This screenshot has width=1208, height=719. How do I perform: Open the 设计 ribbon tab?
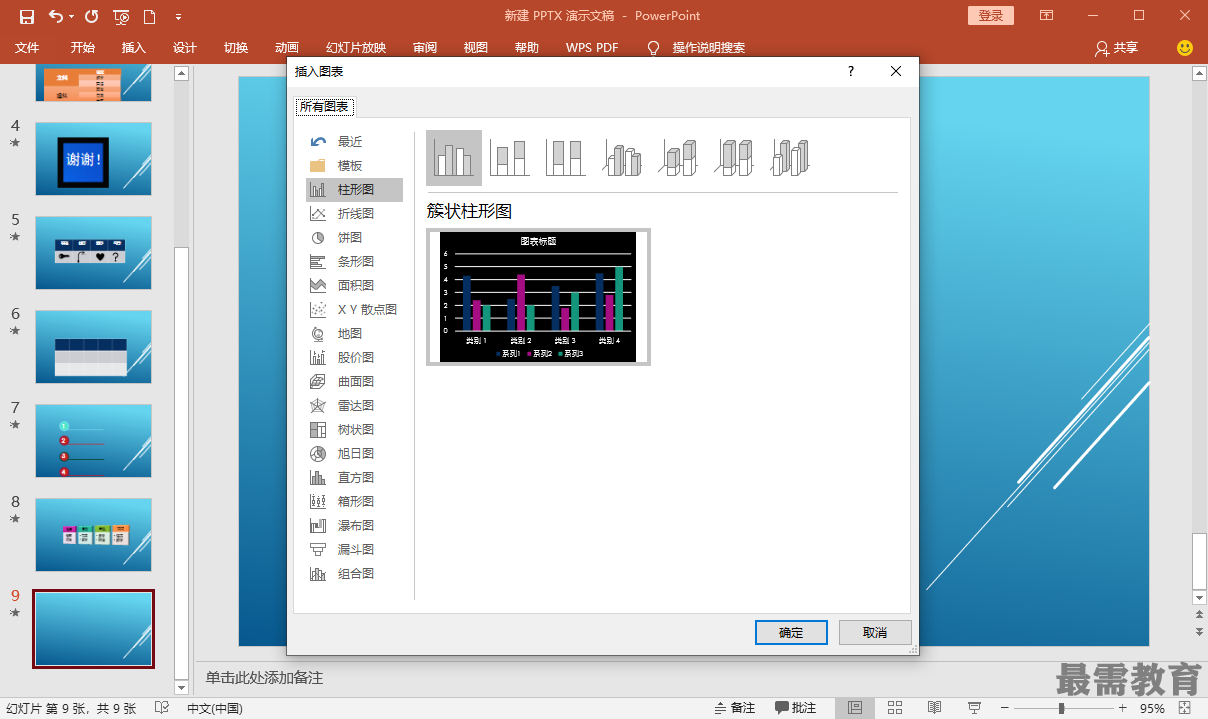185,48
